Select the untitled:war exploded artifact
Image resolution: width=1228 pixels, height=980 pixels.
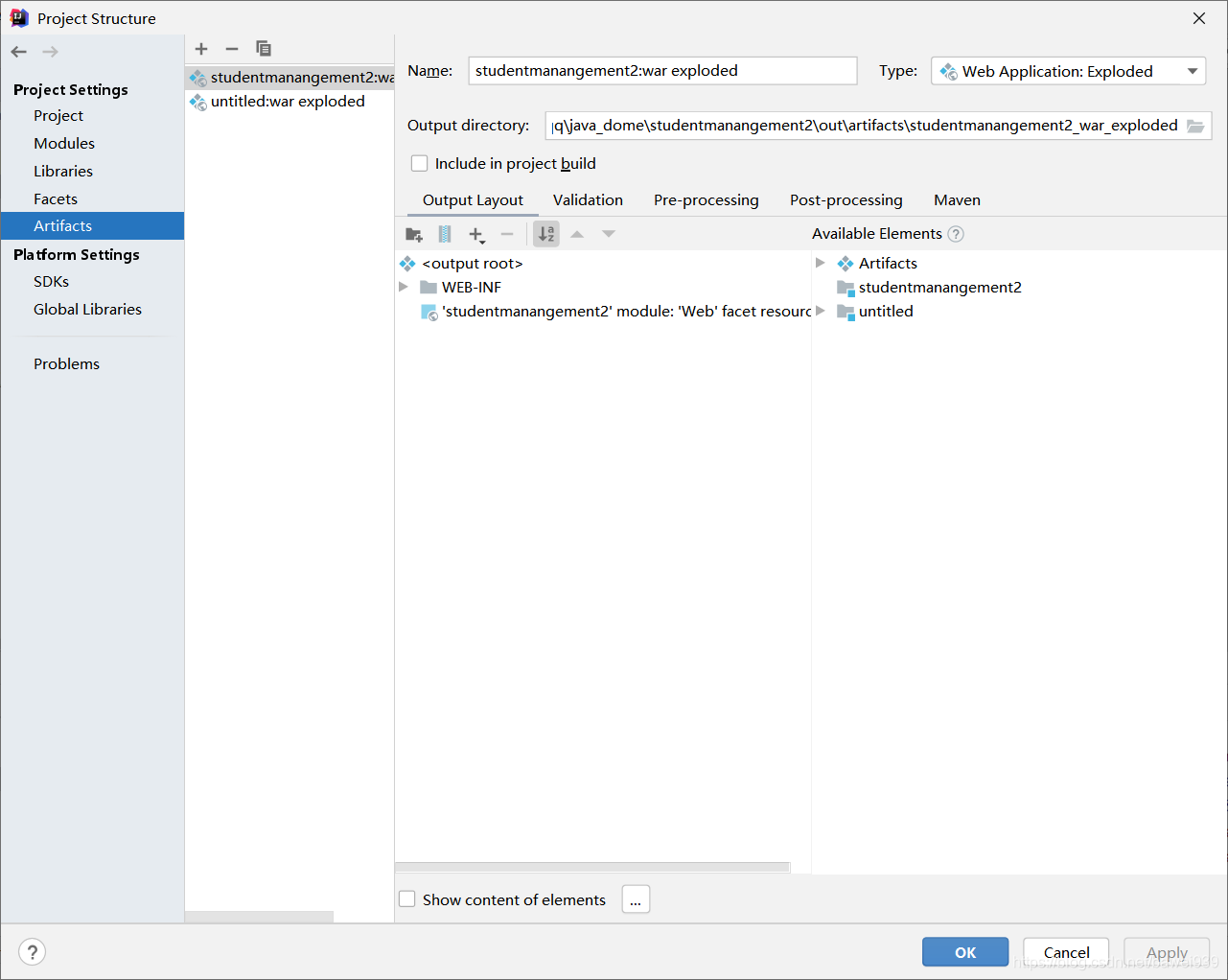point(290,102)
